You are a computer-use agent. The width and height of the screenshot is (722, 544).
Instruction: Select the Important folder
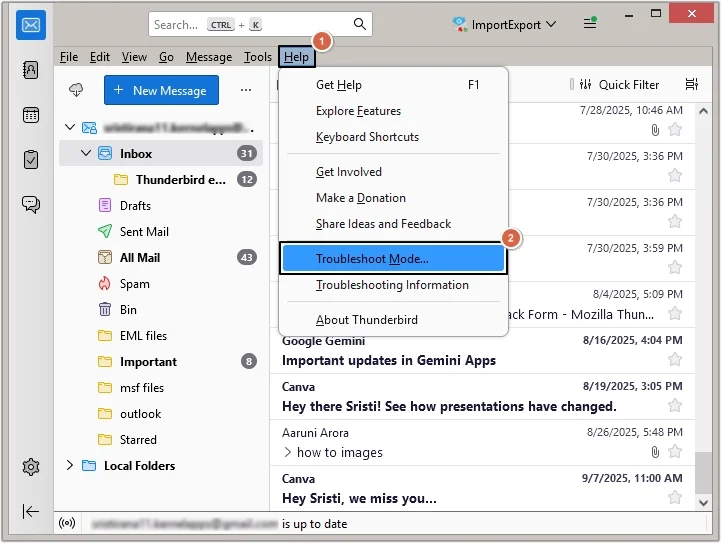pos(160,362)
